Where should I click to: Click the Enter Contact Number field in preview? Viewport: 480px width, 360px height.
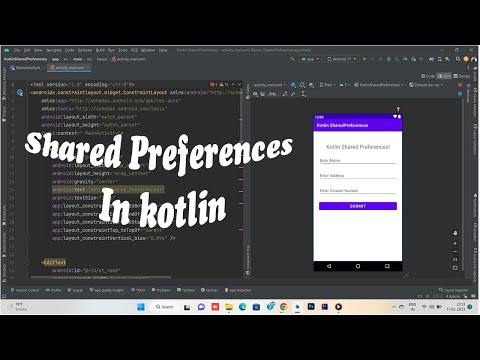tap(358, 190)
